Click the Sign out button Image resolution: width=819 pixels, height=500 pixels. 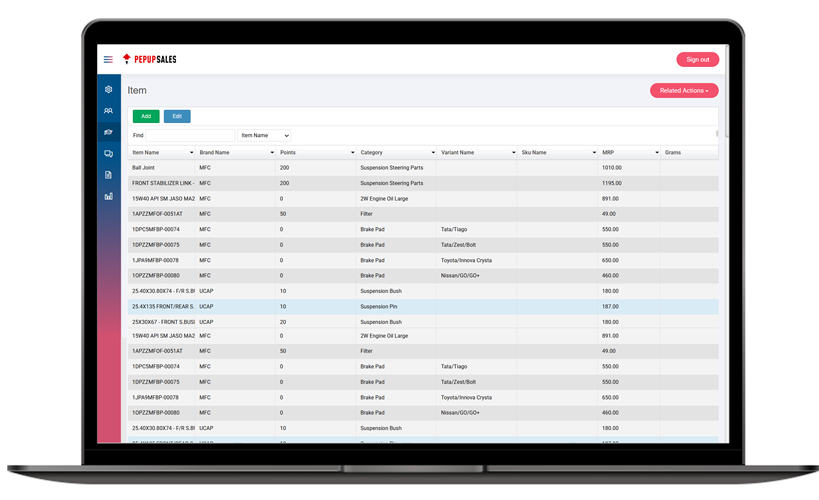[x=697, y=60]
